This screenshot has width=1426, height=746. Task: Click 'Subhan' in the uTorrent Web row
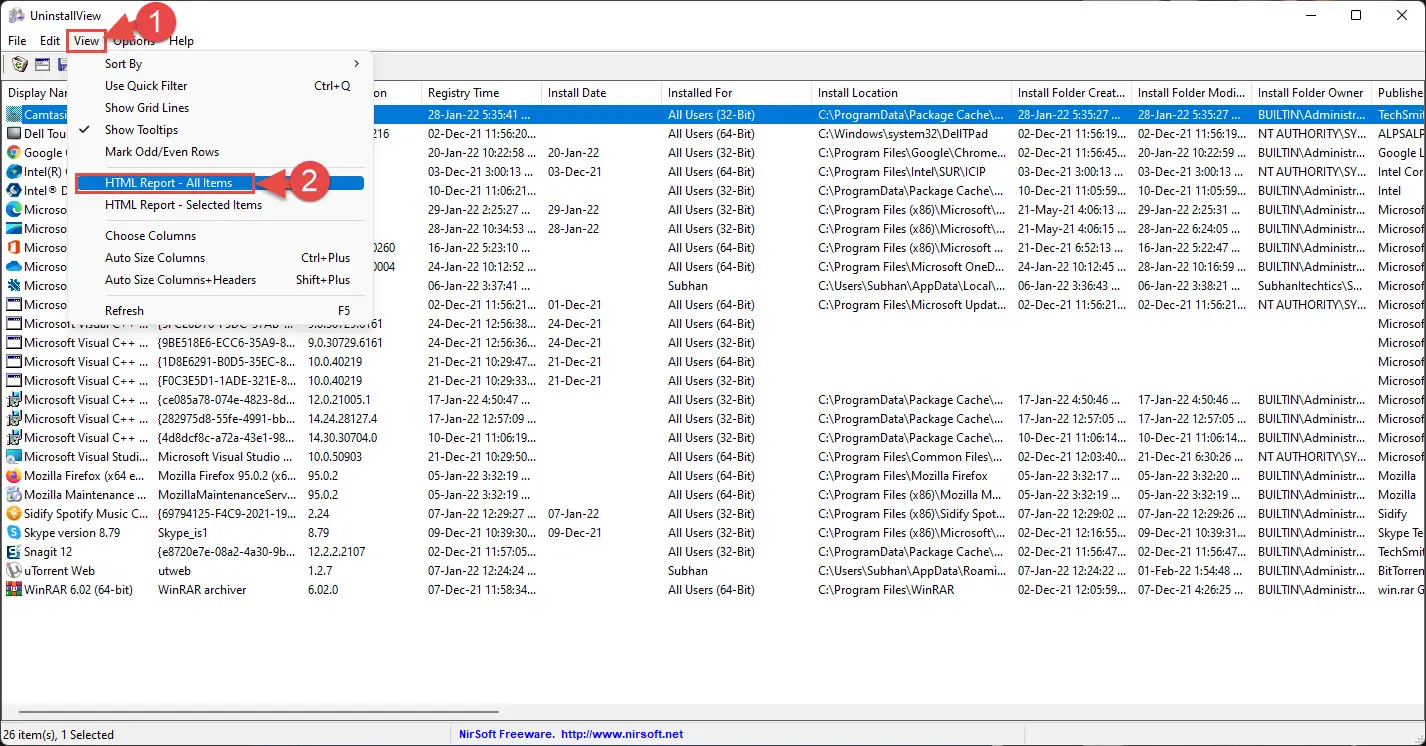(x=688, y=571)
